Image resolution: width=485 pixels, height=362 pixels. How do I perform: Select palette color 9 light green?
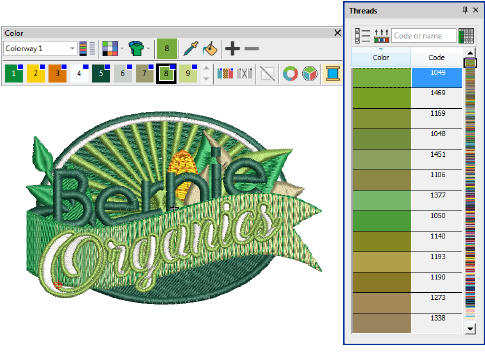click(188, 73)
